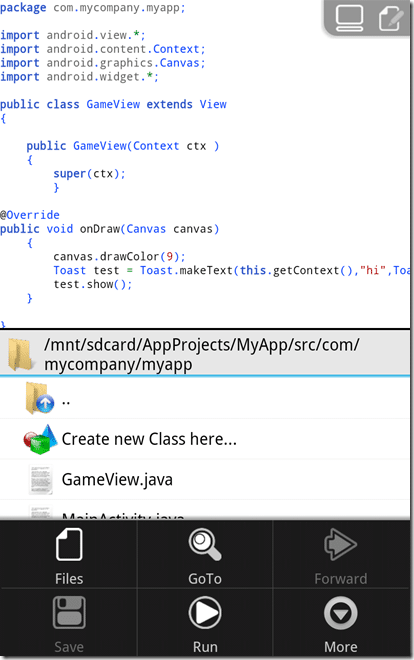Open the More options menu
Image resolution: width=414 pixels, height=660 pixels.
(x=341, y=624)
